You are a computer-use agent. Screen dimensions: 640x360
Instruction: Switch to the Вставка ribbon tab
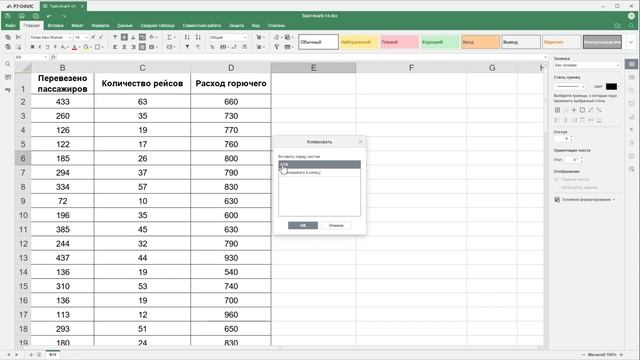[x=56, y=26]
